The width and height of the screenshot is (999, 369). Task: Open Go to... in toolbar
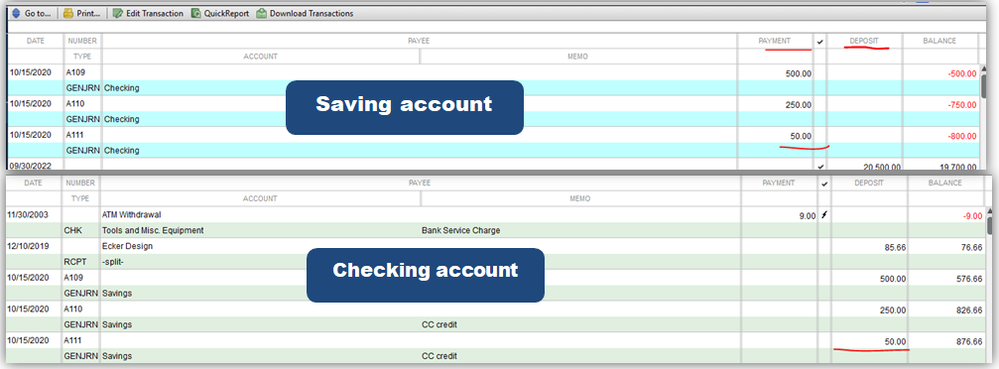[x=32, y=13]
